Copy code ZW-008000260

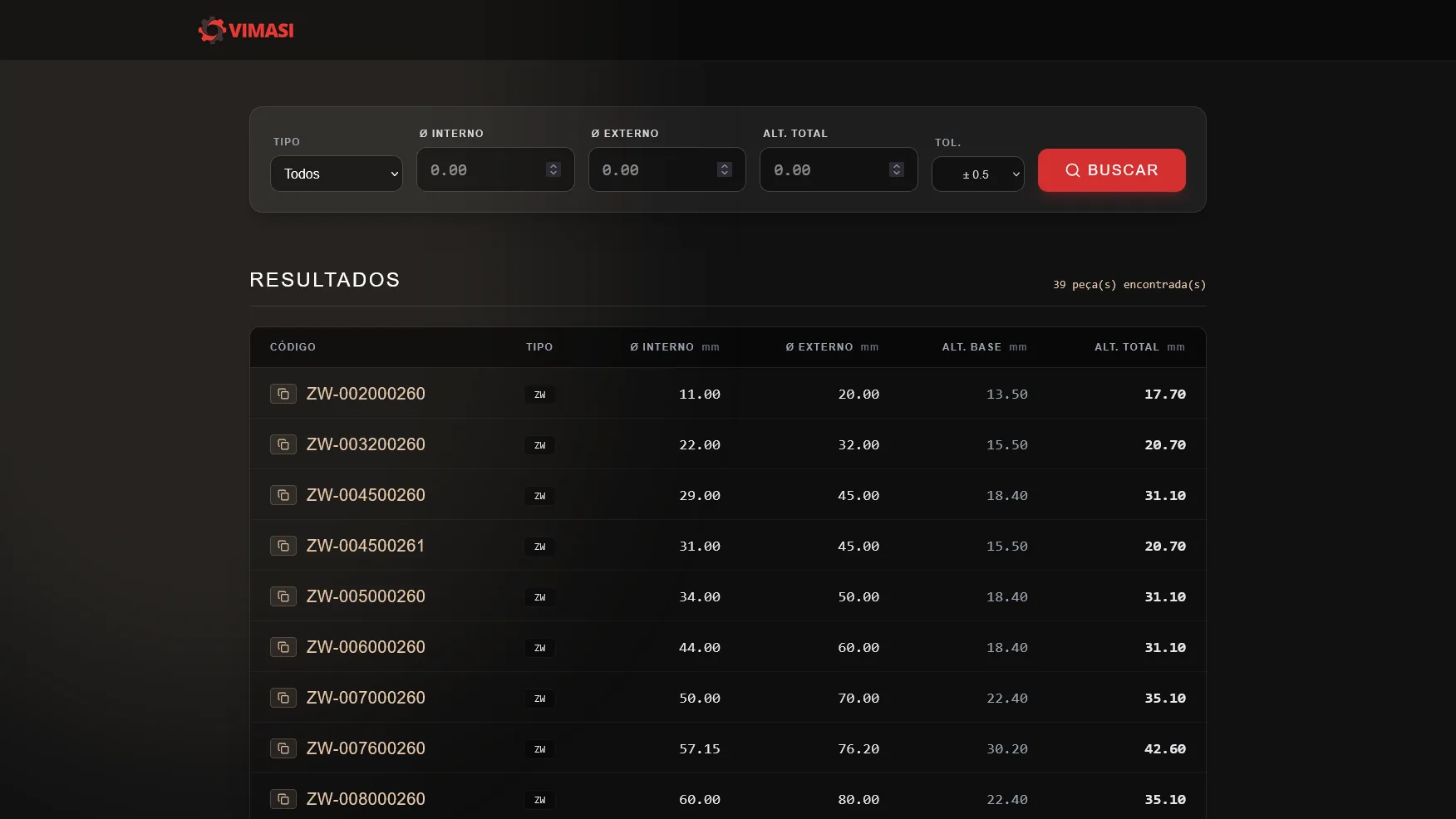pyautogui.click(x=283, y=799)
